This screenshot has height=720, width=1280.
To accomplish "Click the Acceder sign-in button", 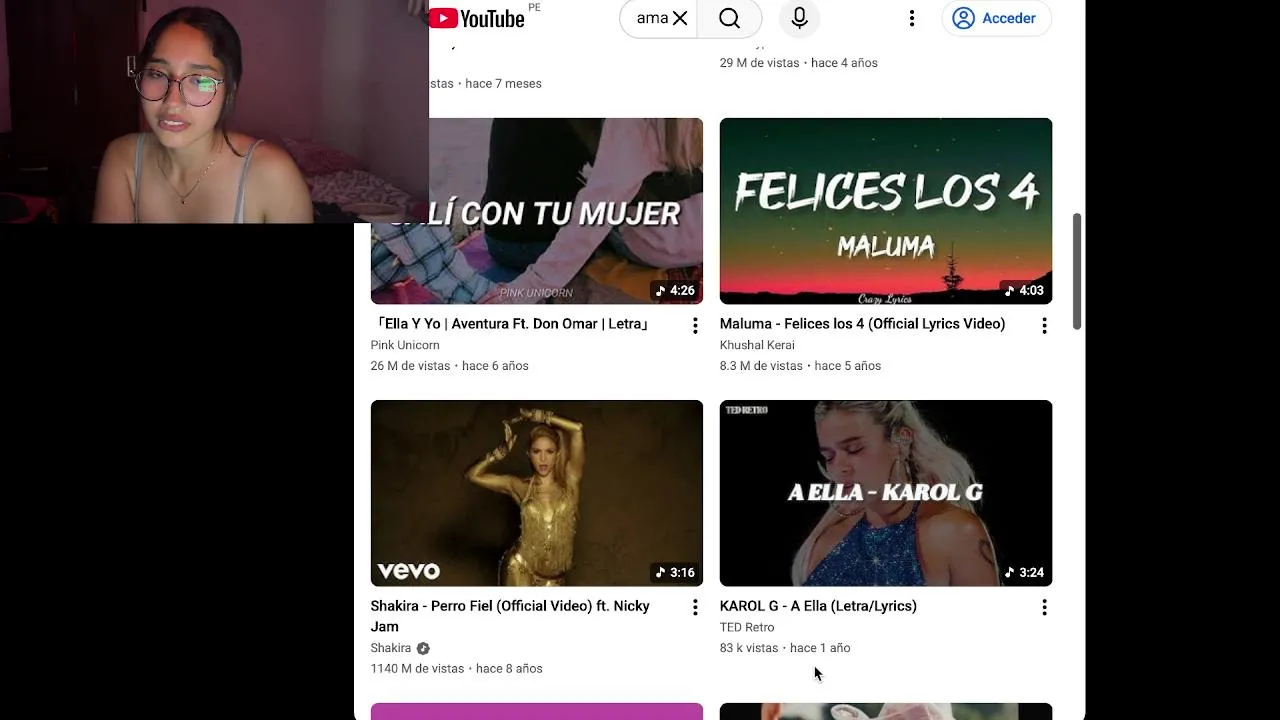I will click(996, 18).
